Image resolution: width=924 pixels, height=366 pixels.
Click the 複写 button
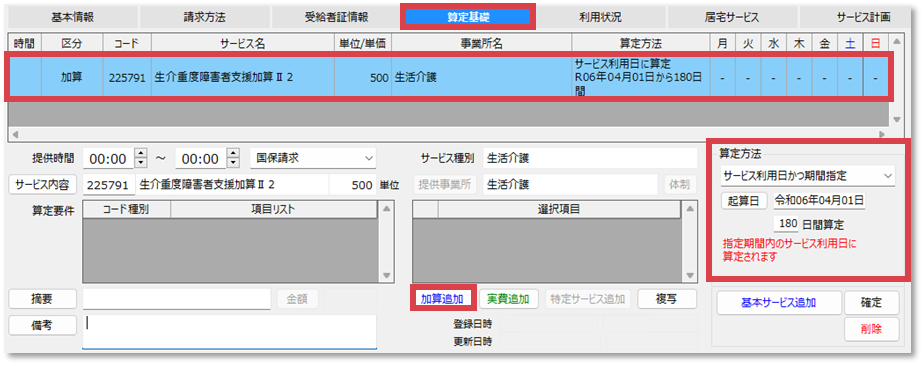666,299
